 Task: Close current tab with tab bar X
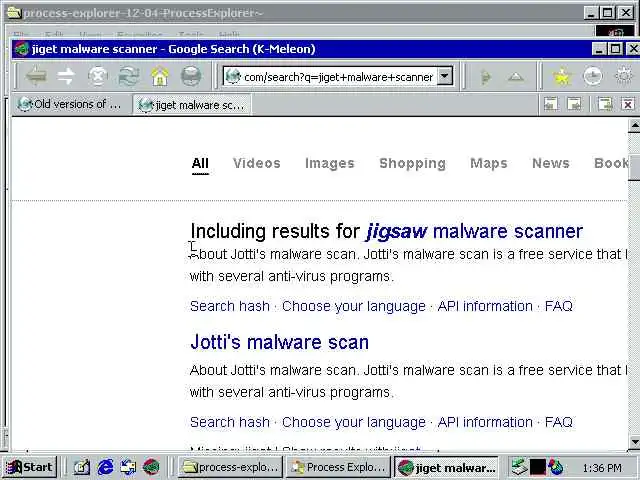click(628, 104)
